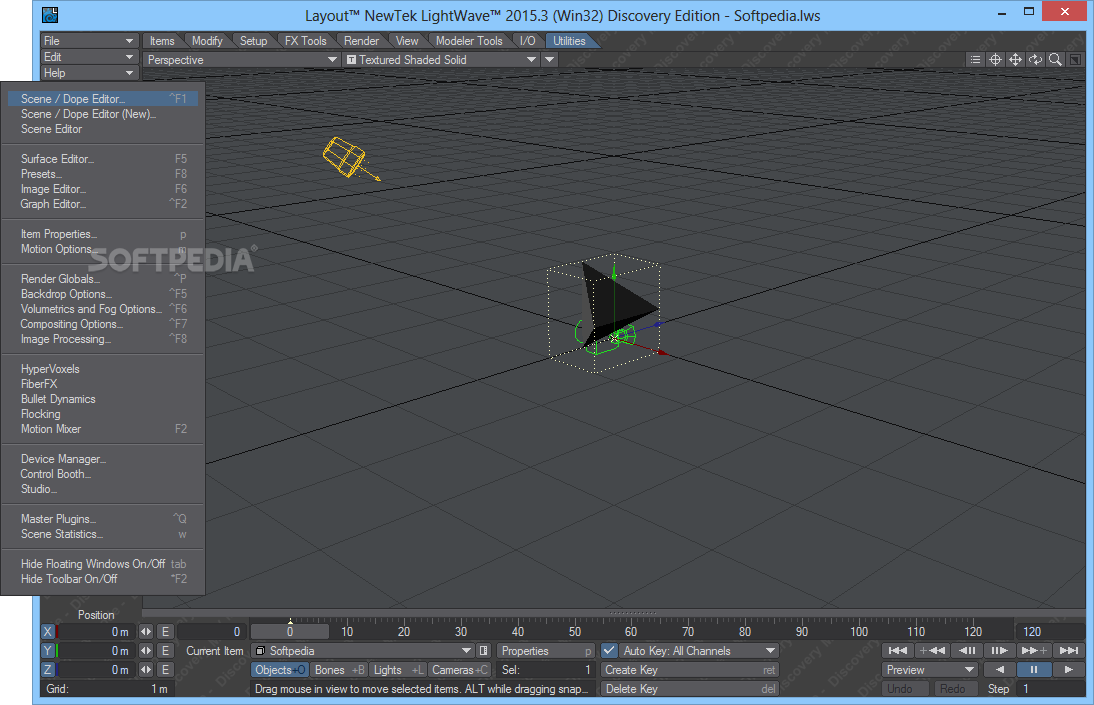Switch selection mode to Cameras
Screen dimensions: 1094x705
[x=460, y=669]
